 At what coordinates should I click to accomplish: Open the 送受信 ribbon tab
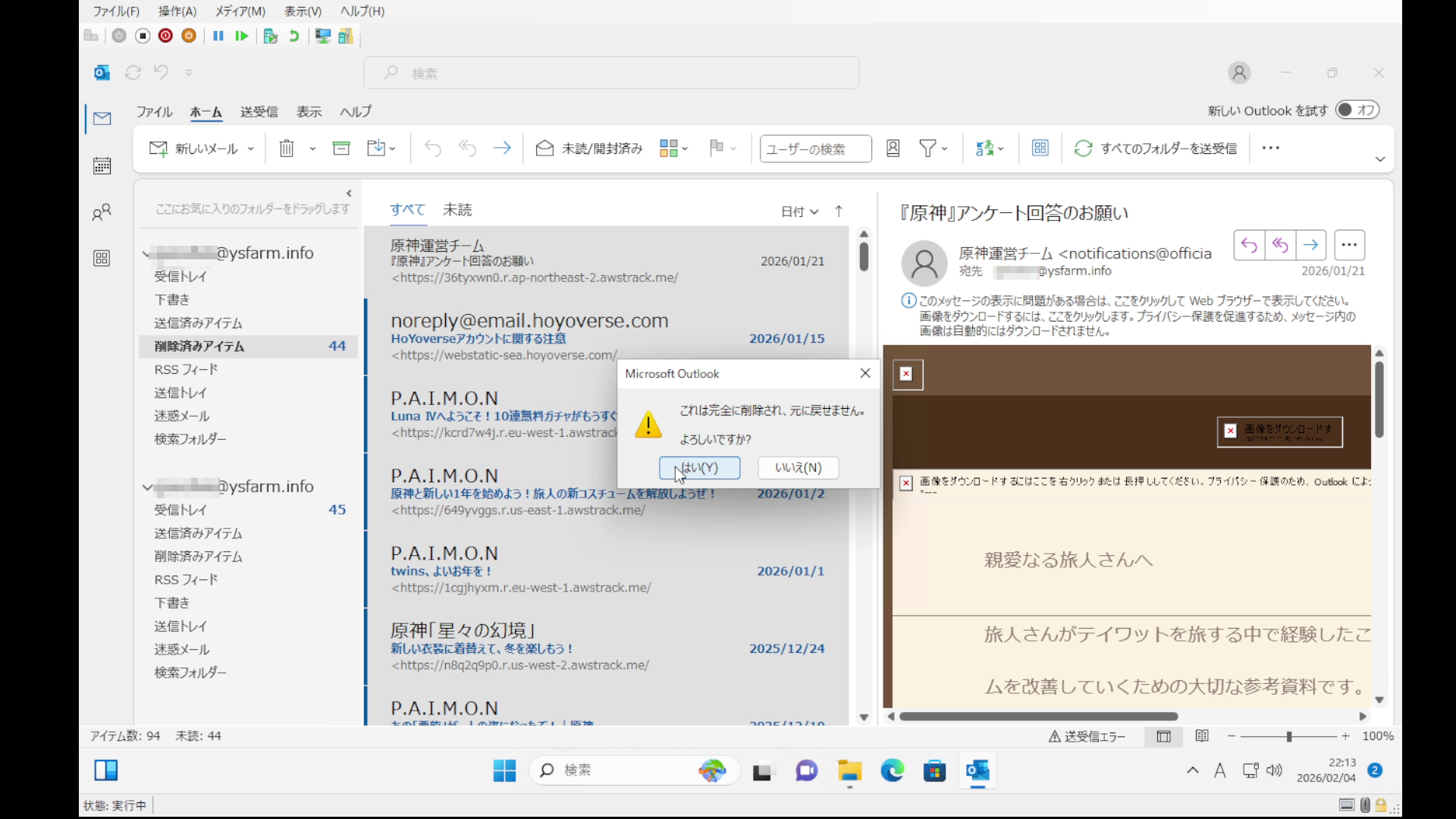(x=259, y=111)
